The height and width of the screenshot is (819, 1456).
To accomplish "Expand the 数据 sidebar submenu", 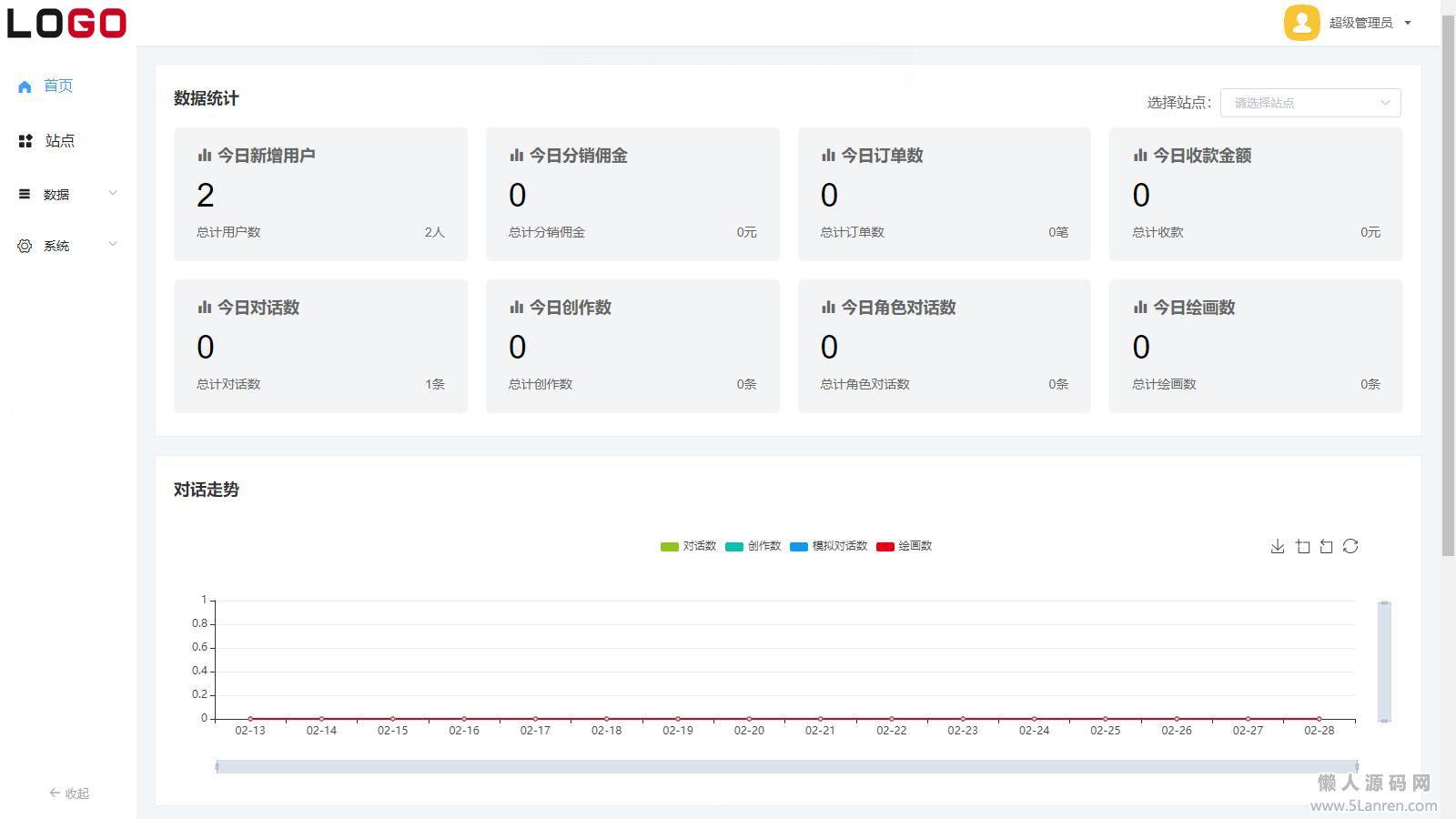I will click(67, 194).
